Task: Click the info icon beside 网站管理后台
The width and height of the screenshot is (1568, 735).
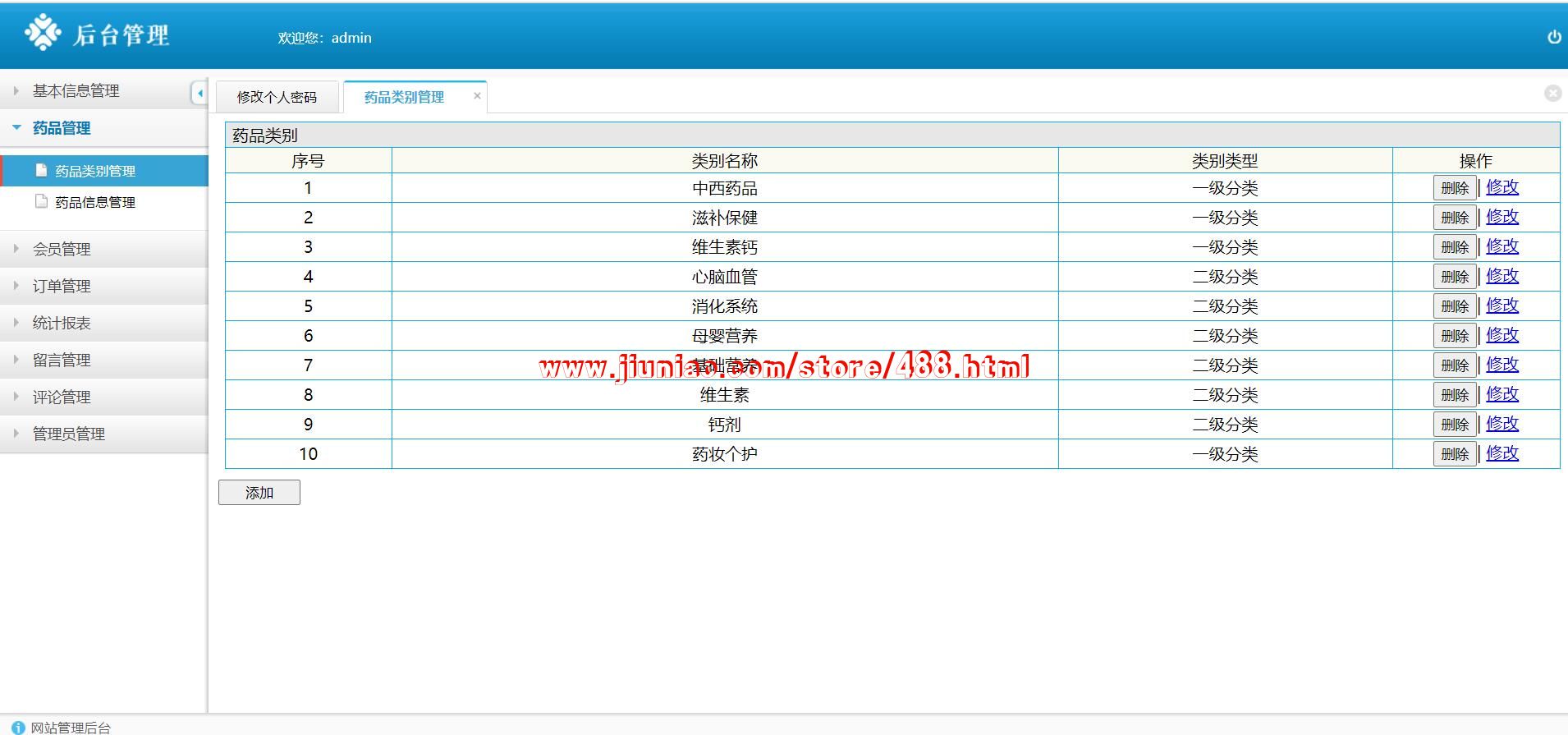Action: (x=18, y=728)
